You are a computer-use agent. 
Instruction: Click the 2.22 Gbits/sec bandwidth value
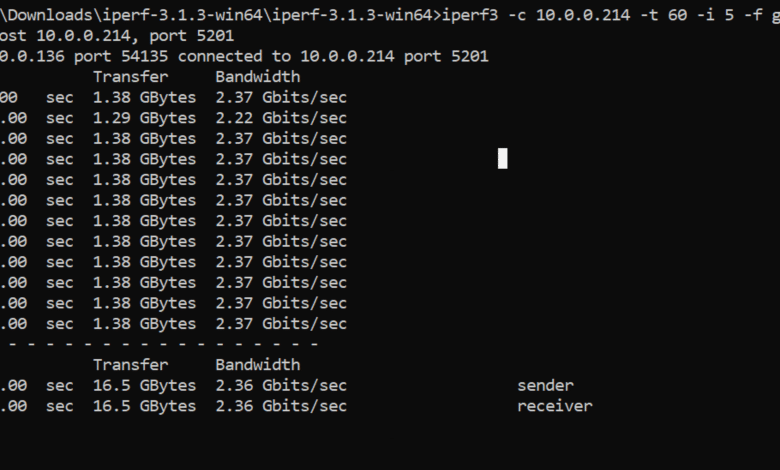coord(281,118)
